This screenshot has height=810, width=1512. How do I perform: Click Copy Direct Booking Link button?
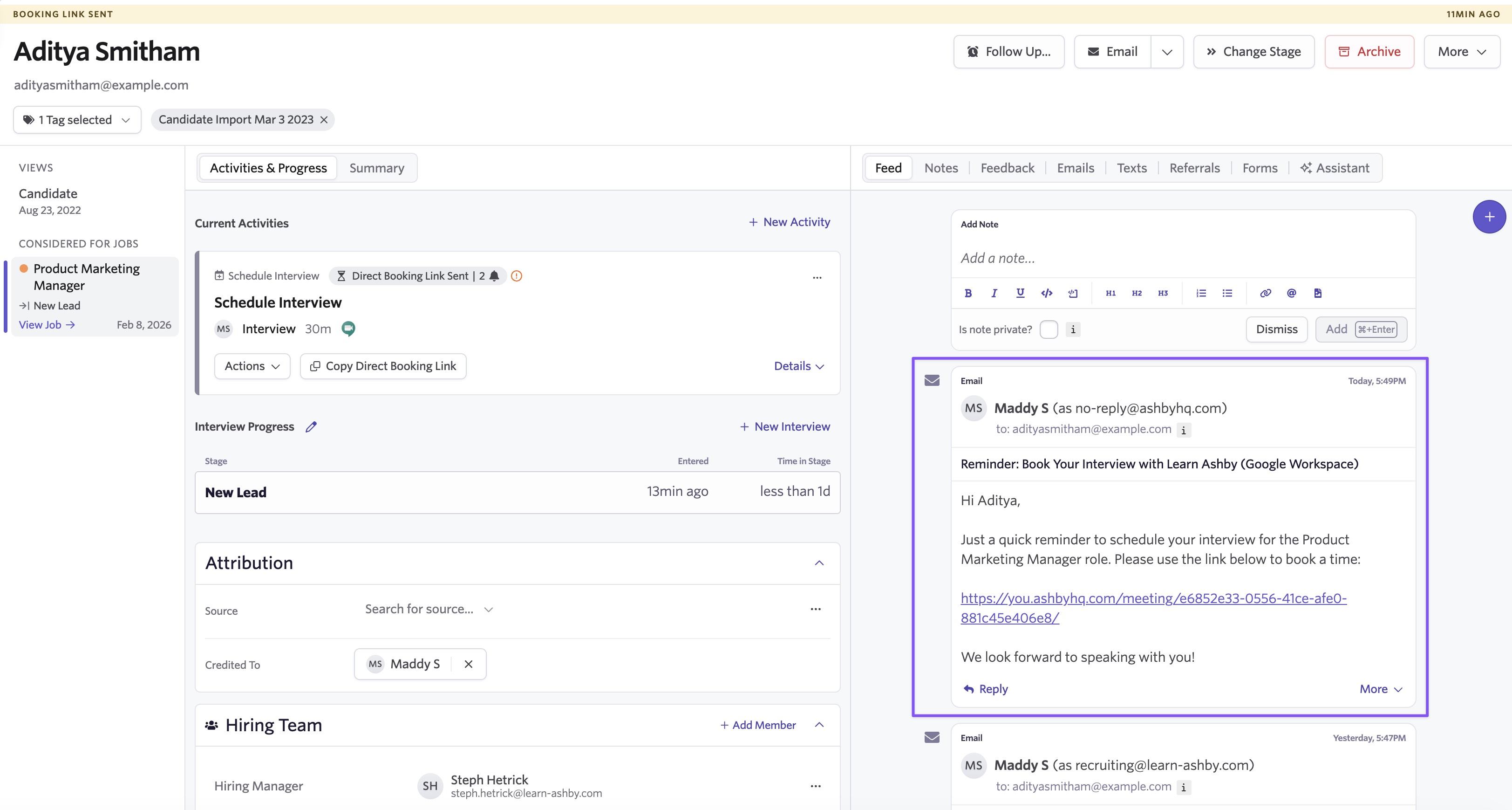click(x=383, y=366)
